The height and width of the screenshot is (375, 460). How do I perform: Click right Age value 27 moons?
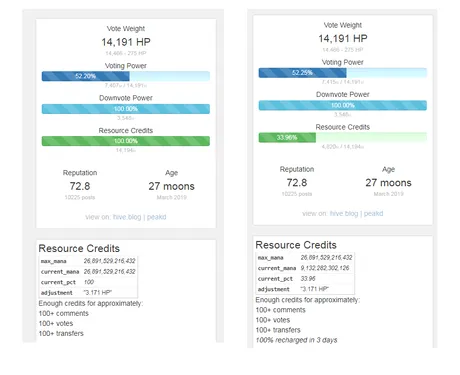click(388, 183)
